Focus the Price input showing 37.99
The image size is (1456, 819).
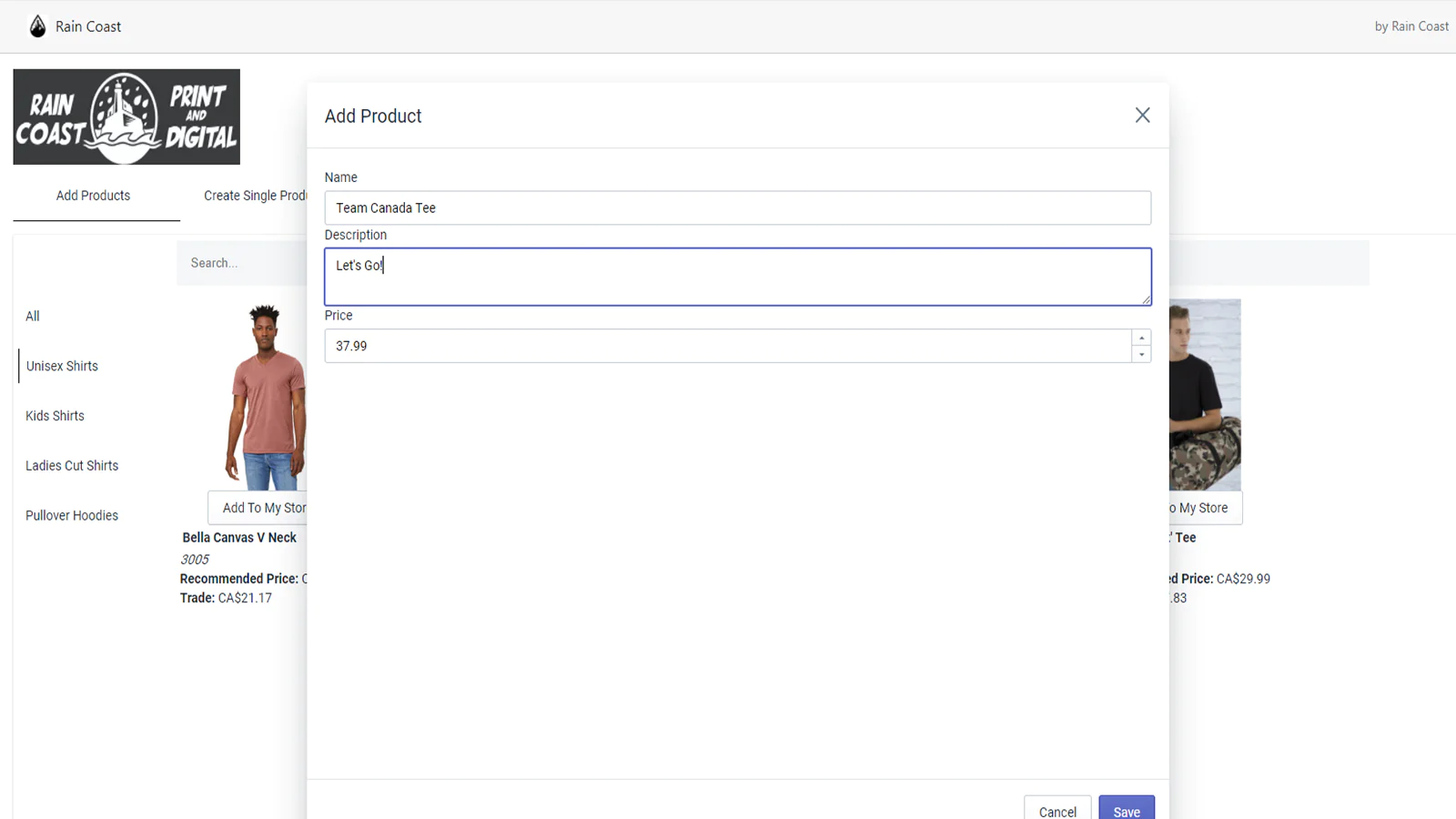pos(728,346)
